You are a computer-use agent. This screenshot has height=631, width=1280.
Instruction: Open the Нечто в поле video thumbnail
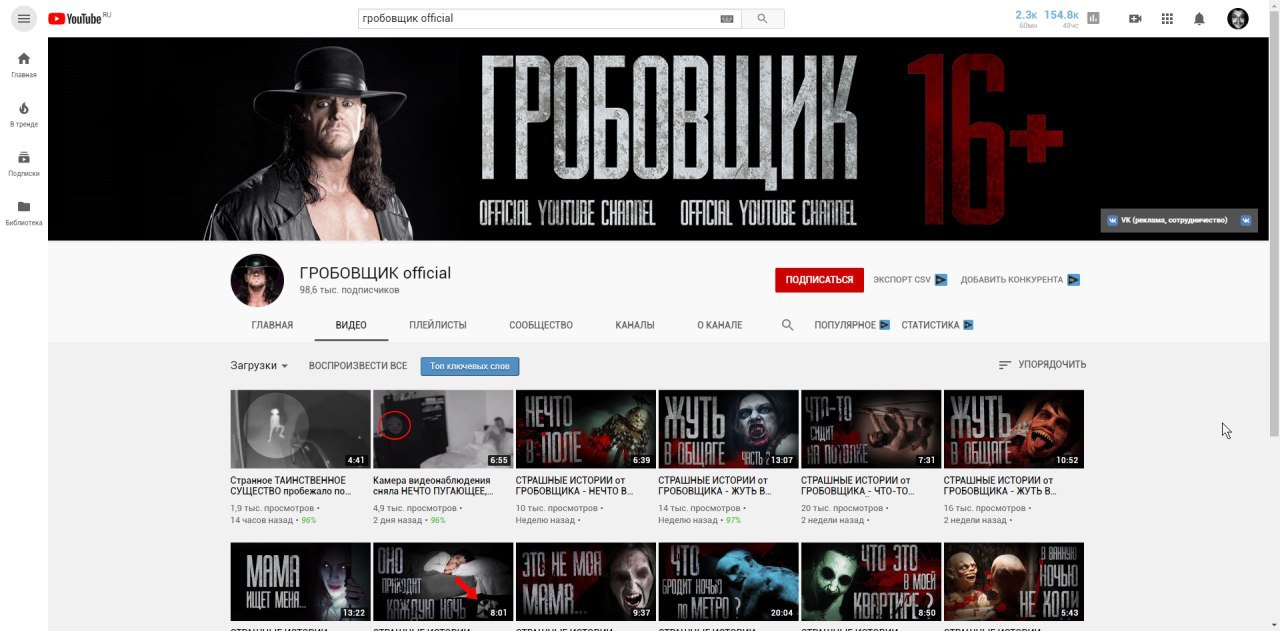coord(586,429)
